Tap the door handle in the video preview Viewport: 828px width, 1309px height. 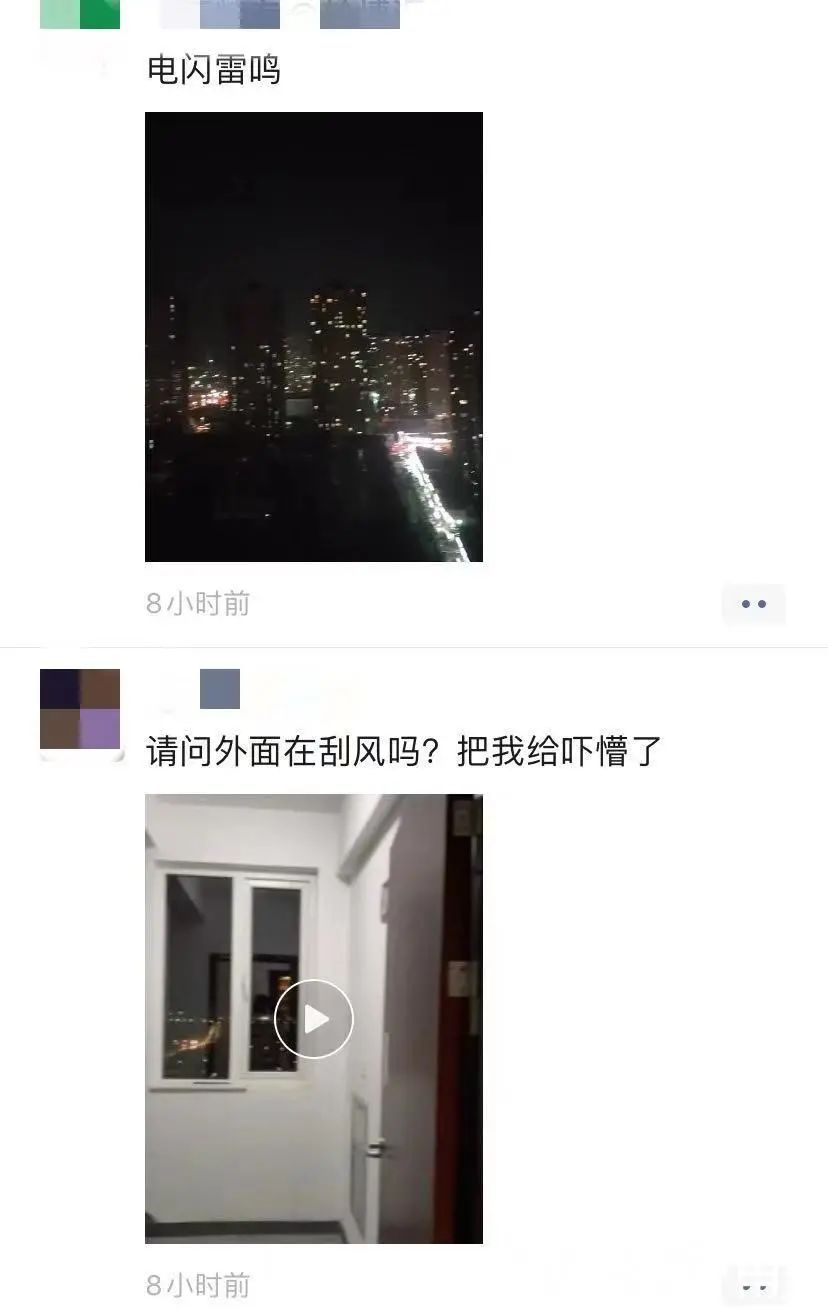click(x=376, y=1147)
